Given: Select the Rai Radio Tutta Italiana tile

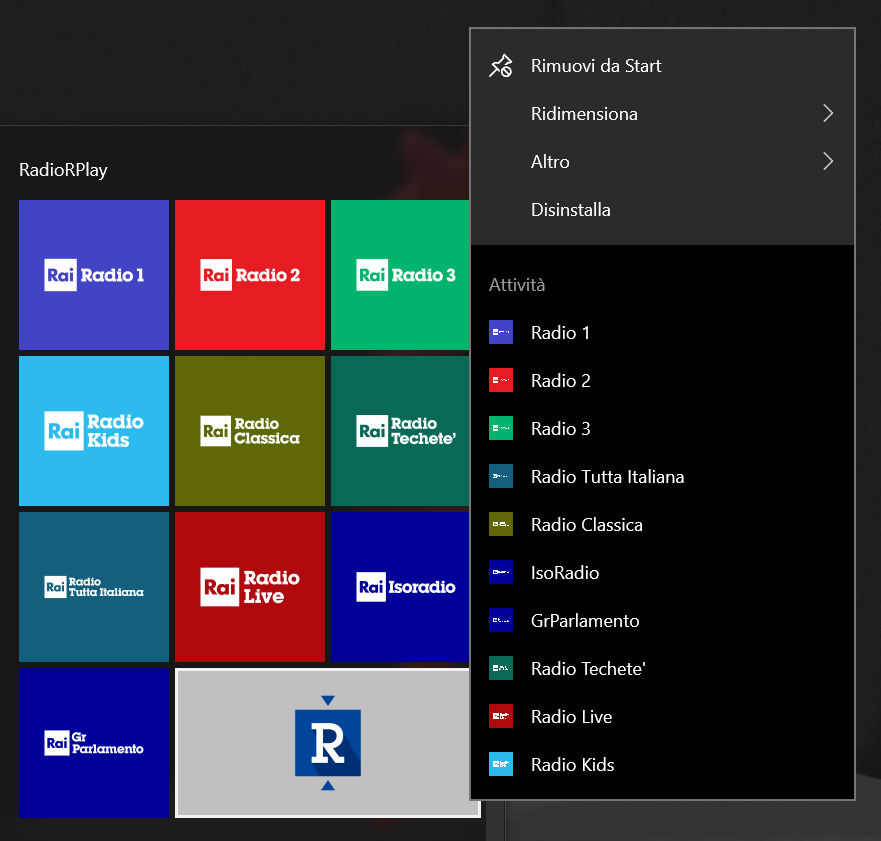Looking at the screenshot, I should pos(94,587).
